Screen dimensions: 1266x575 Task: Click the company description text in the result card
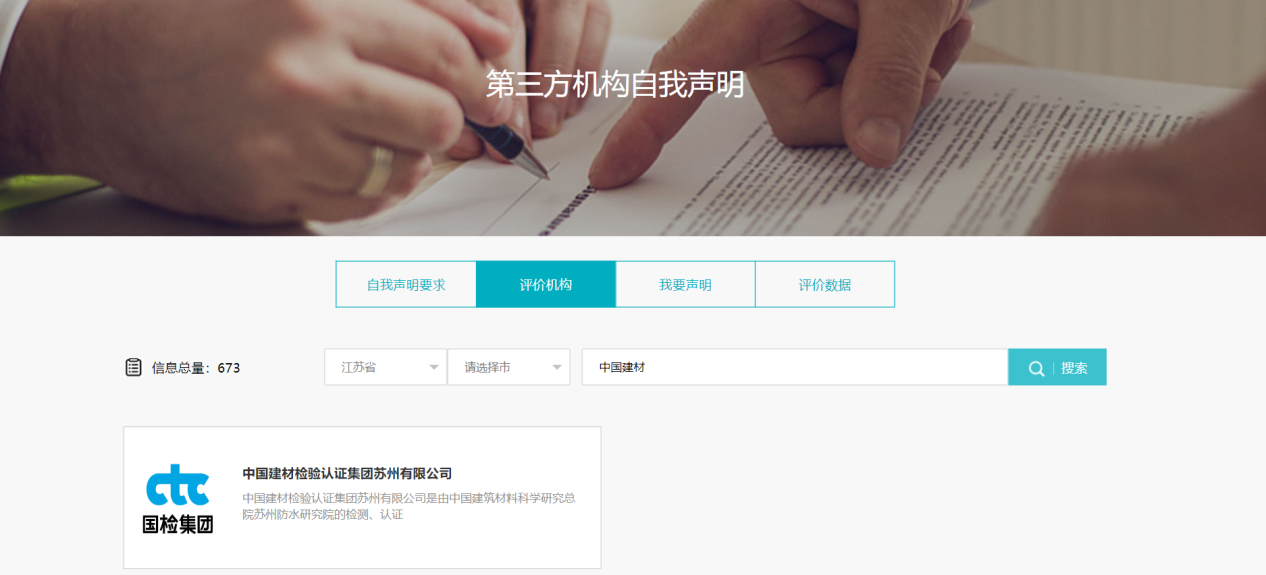pyautogui.click(x=408, y=506)
